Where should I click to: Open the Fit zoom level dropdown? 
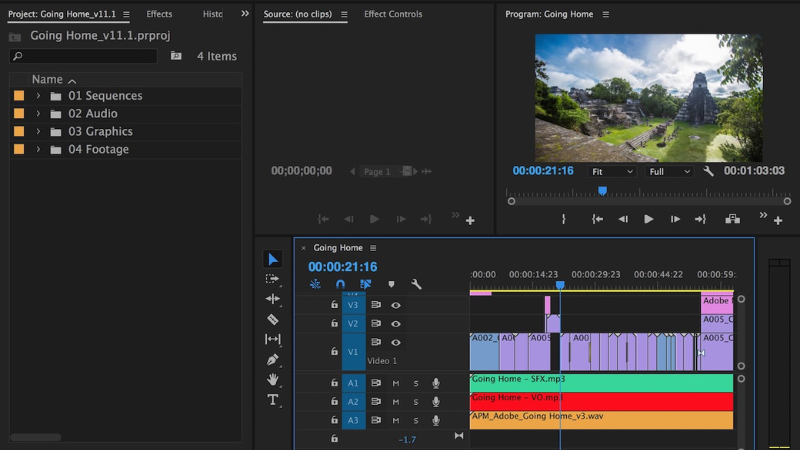[612, 171]
